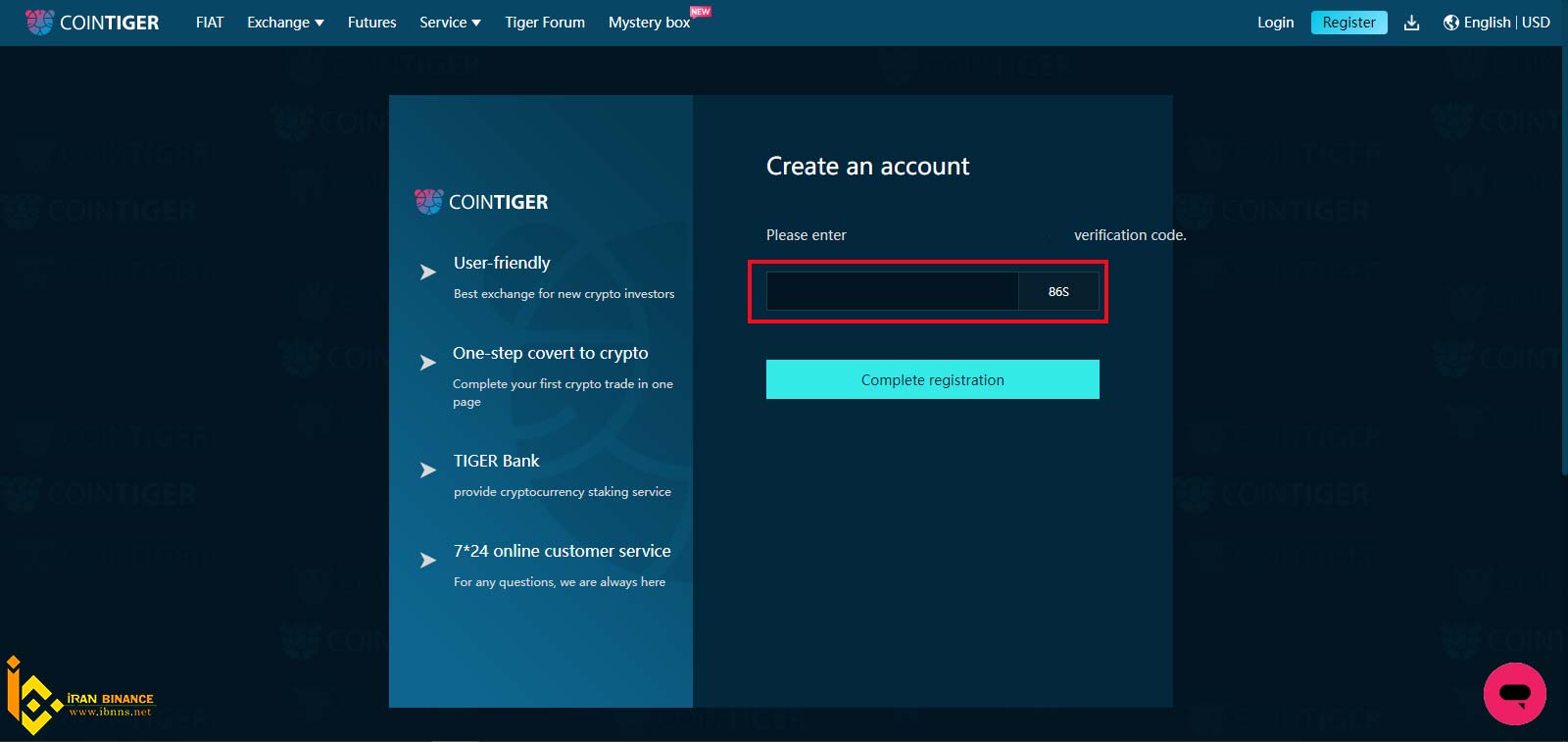Click the CoinTiger logo in the side panel
Screen dimensions: 1568x742
(x=481, y=202)
